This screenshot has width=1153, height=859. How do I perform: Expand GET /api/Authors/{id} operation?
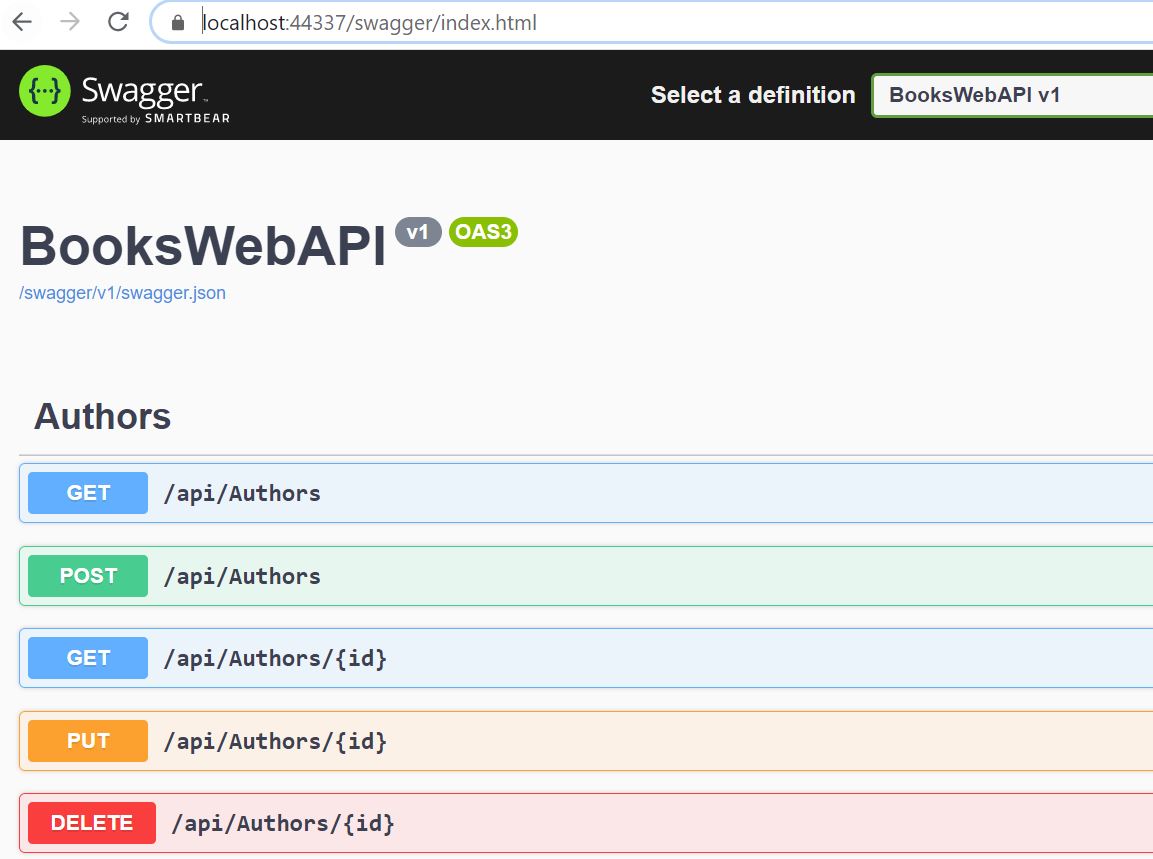(x=600, y=658)
